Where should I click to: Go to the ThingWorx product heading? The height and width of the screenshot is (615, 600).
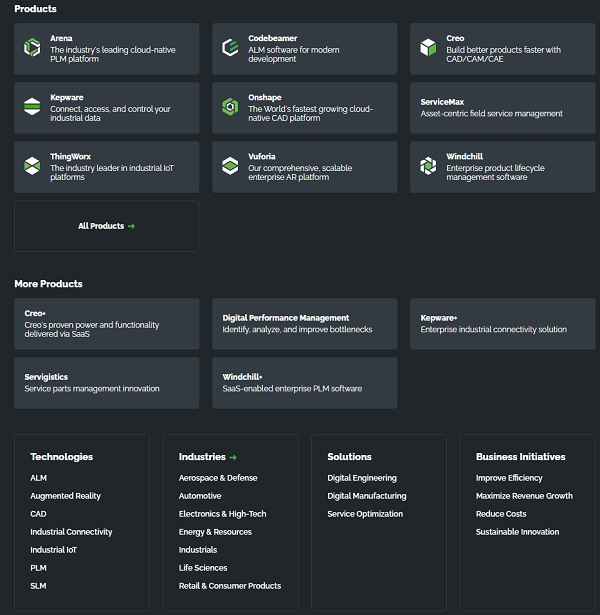pos(70,156)
